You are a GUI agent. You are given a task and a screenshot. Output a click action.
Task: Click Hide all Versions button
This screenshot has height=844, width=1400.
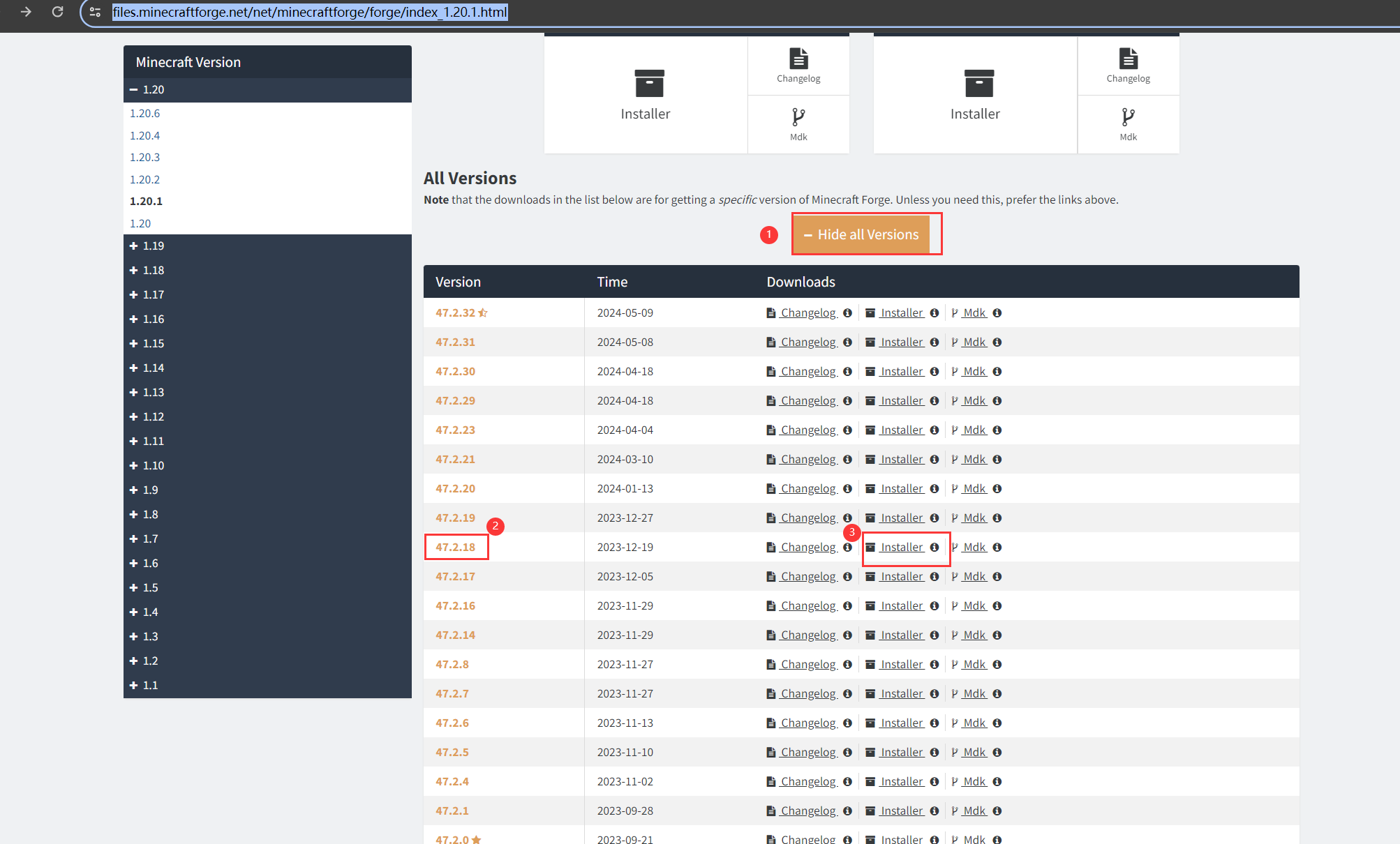[861, 234]
